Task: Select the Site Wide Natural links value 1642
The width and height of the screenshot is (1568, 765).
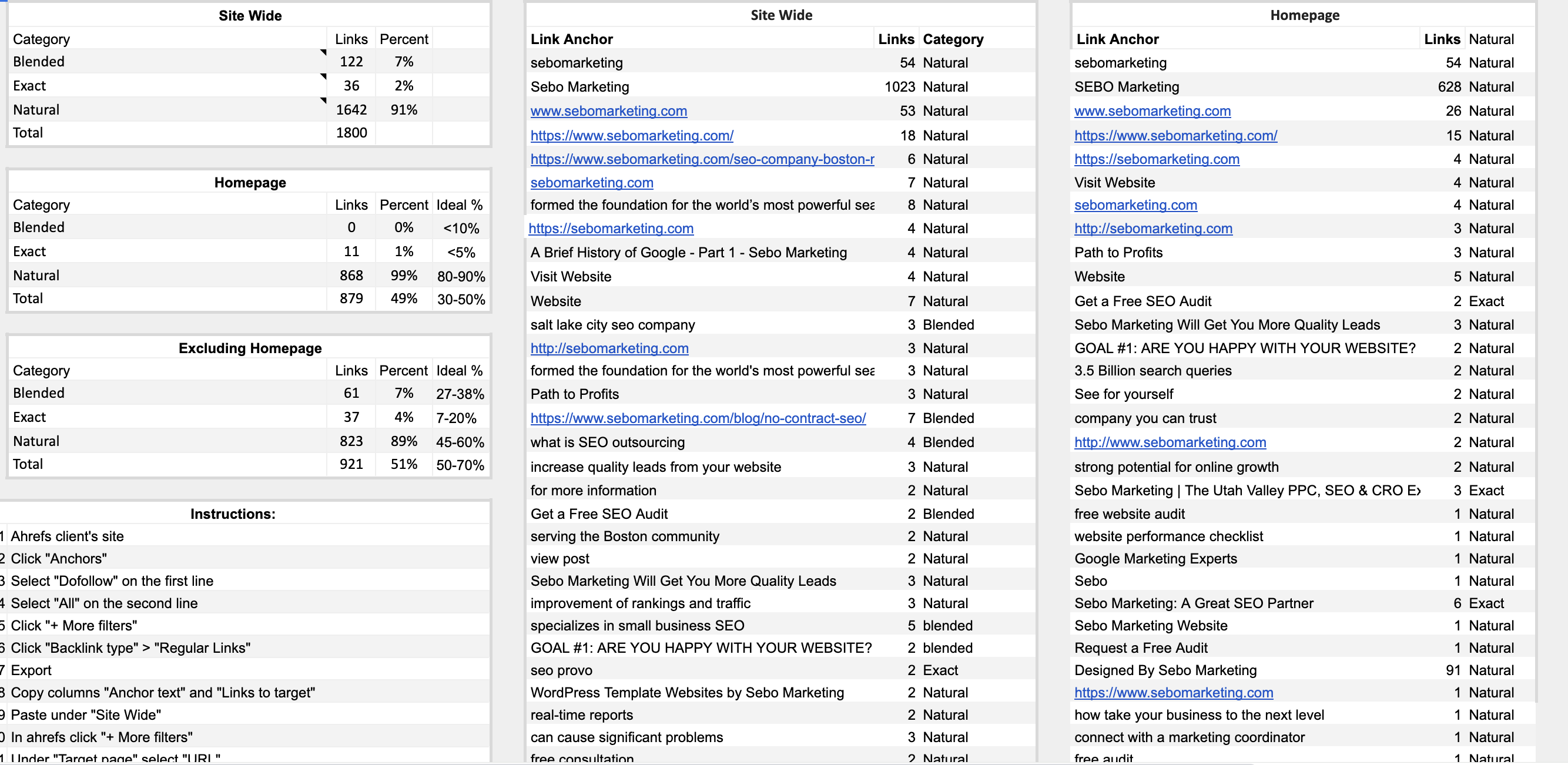Action: (351, 109)
